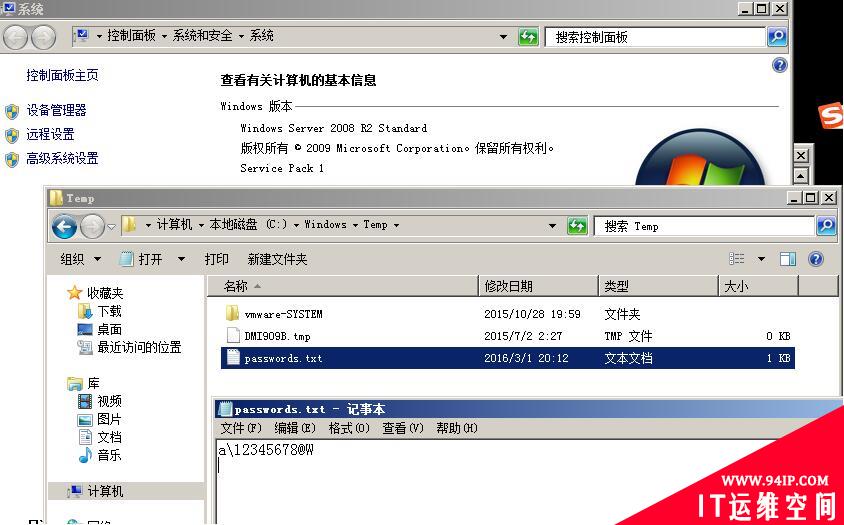Viewport: 844px width, 525px height.
Task: Click 搜索控制面板 search field
Action: point(655,37)
